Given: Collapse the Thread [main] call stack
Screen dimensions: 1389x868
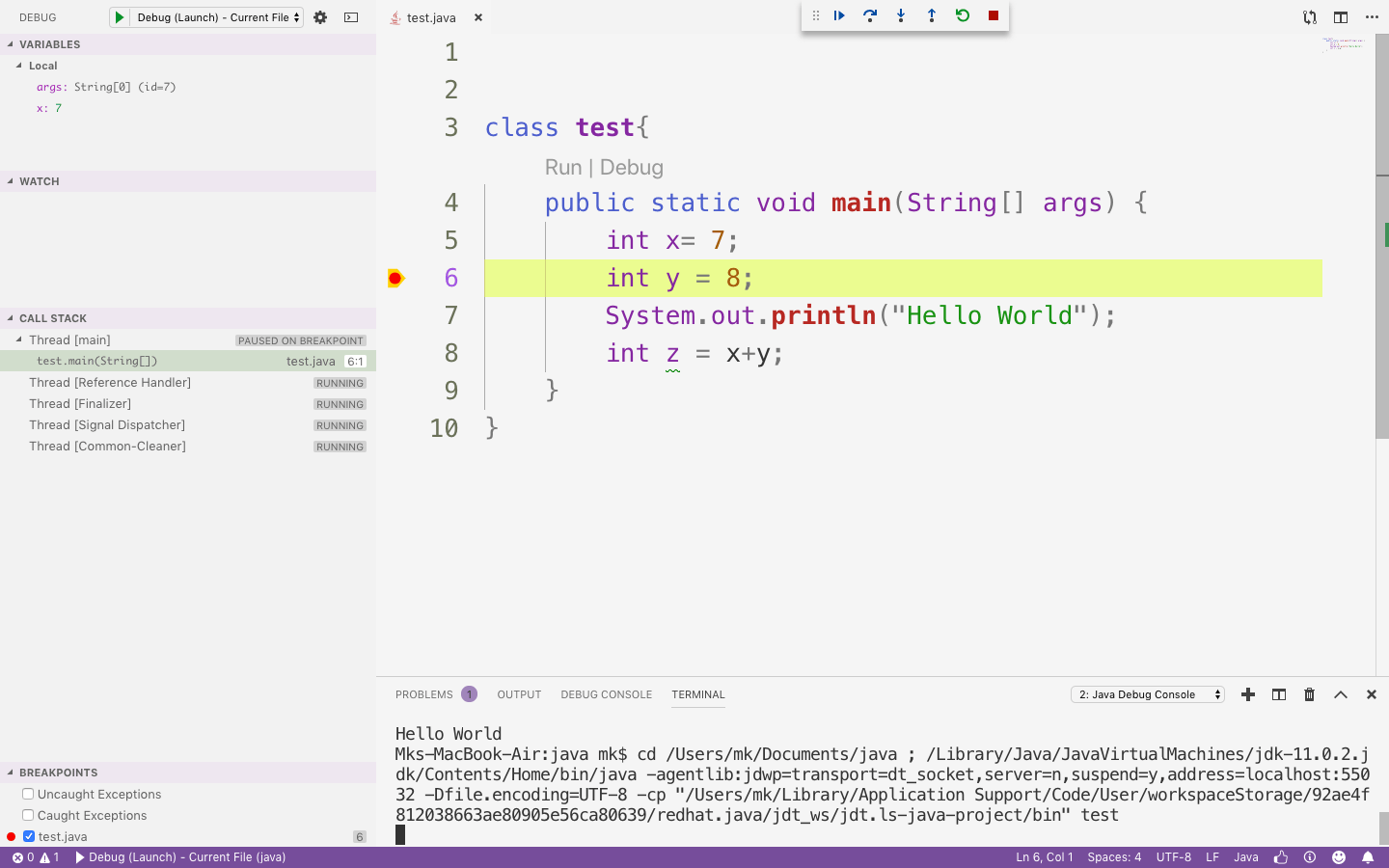Looking at the screenshot, I should (x=19, y=339).
